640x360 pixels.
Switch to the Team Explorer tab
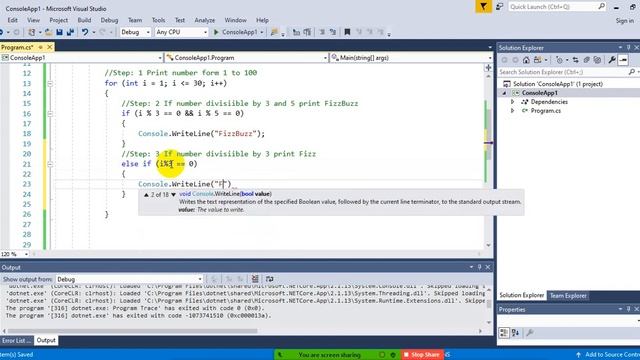(568, 296)
